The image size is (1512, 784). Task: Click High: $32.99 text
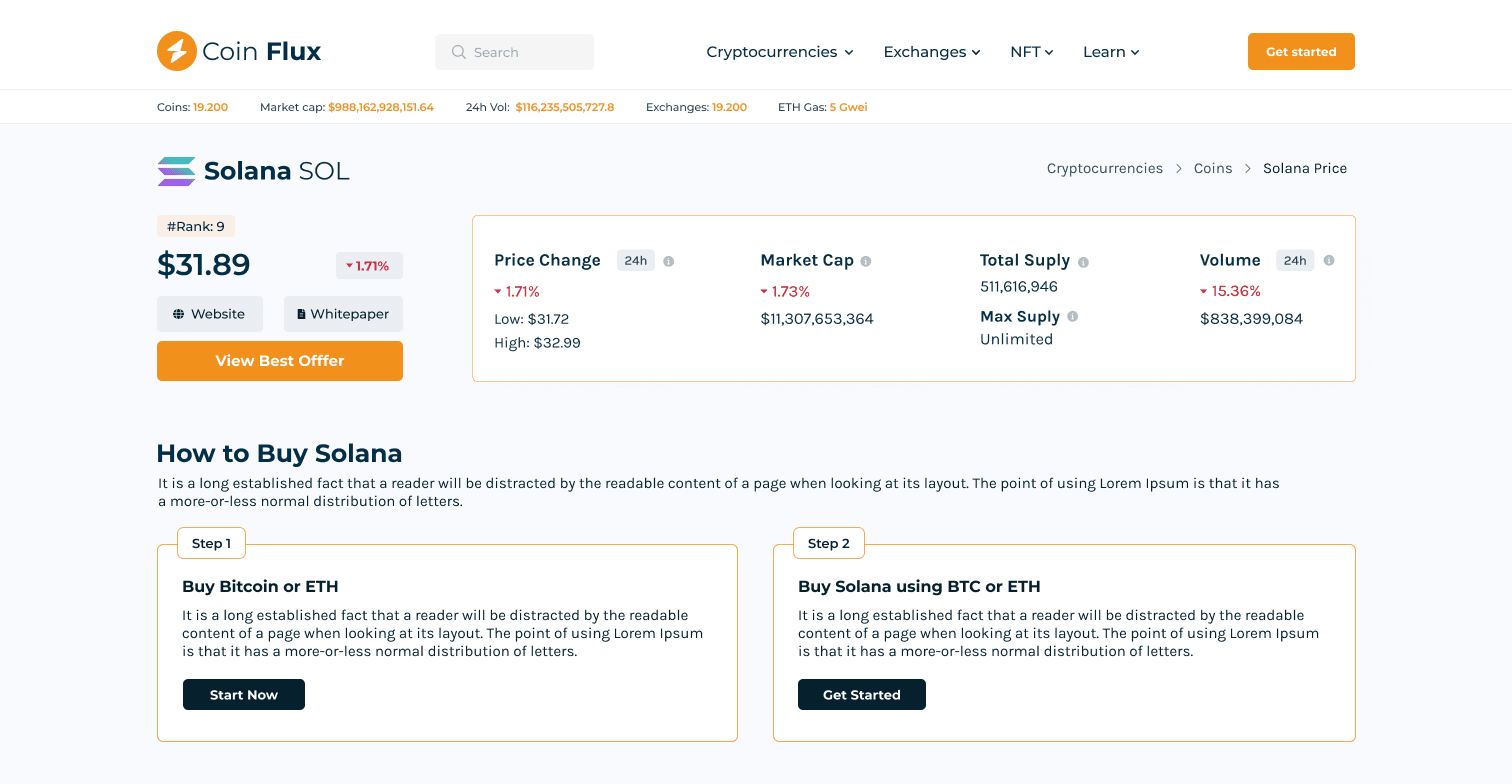537,343
